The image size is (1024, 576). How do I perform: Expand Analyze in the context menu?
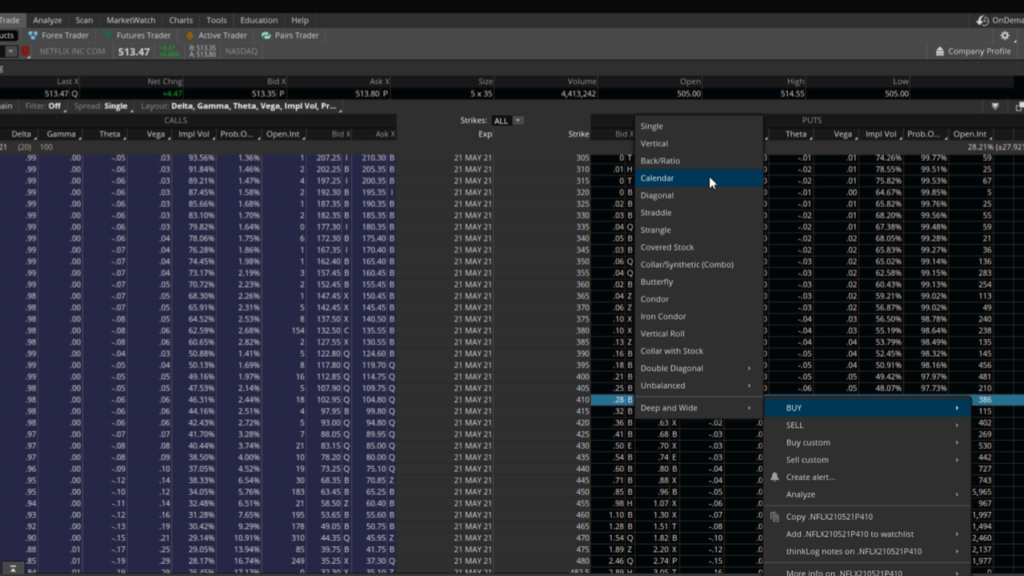click(867, 494)
